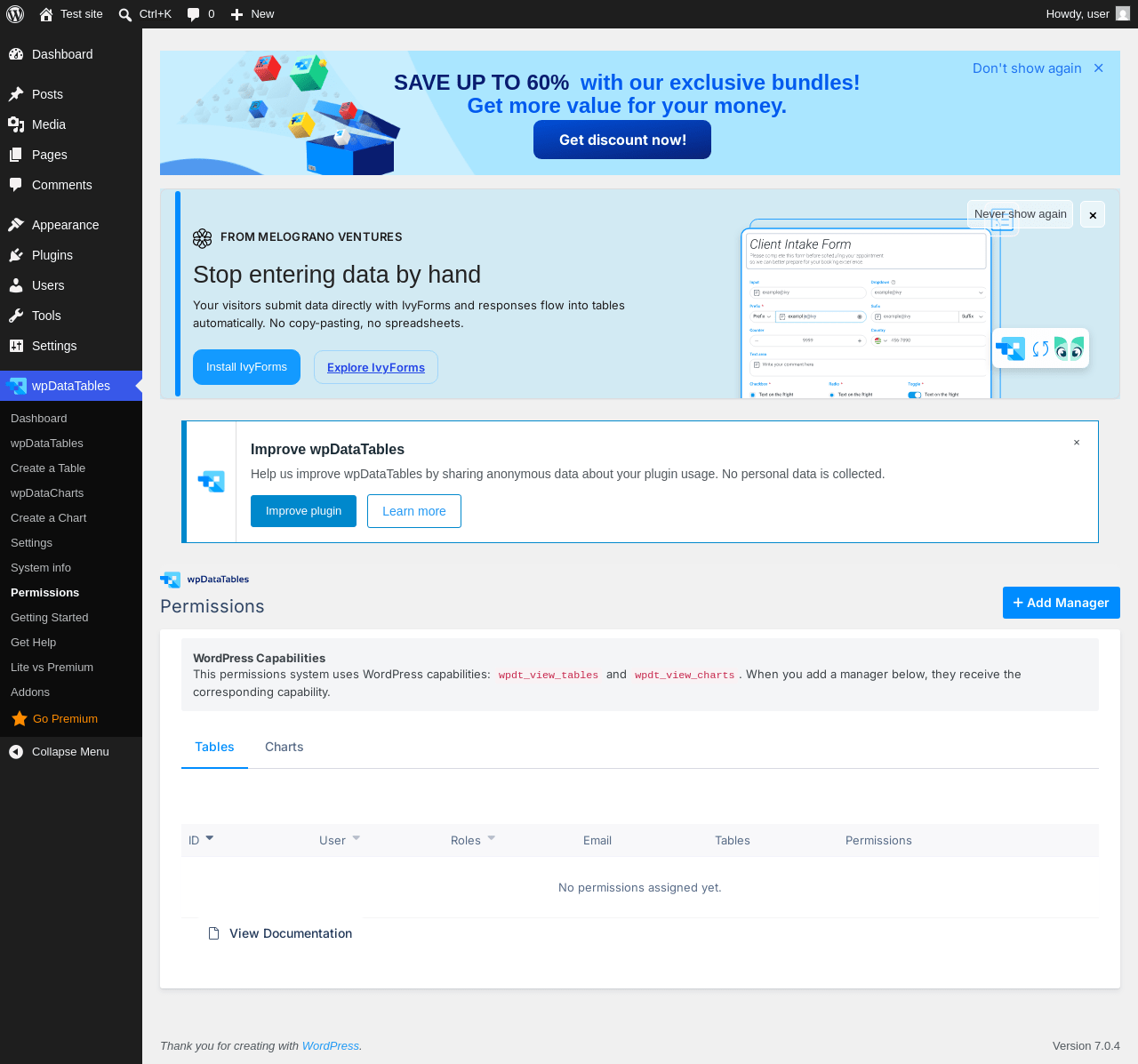1138x1064 pixels.
Task: Switch to the Tables tab
Action: 214,747
